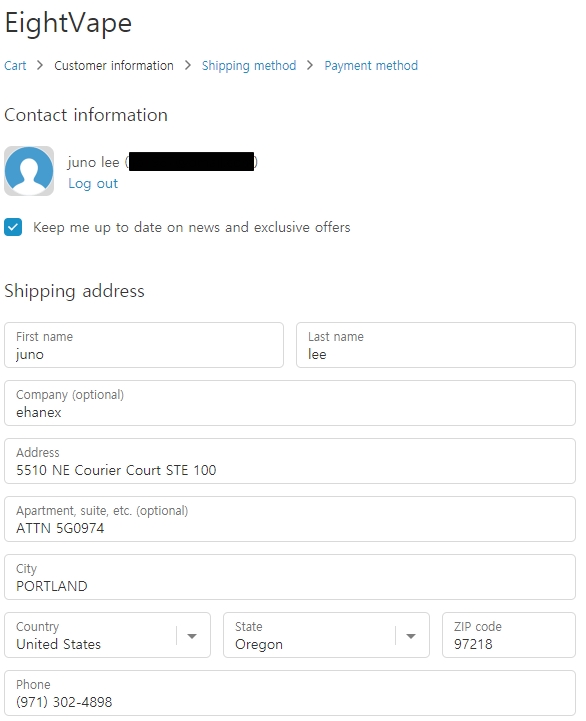The image size is (586, 721).
Task: Open the State select set to Oregon
Action: [x=326, y=635]
